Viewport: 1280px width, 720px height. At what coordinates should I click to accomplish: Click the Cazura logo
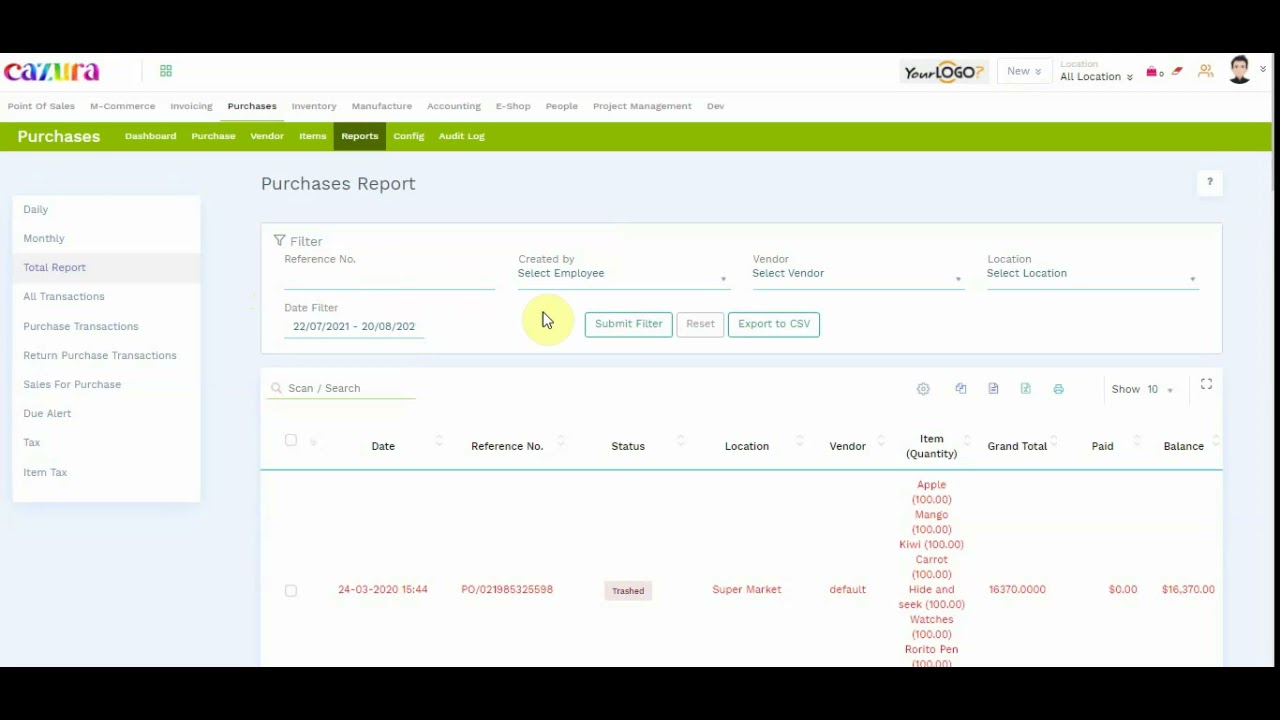(x=52, y=71)
